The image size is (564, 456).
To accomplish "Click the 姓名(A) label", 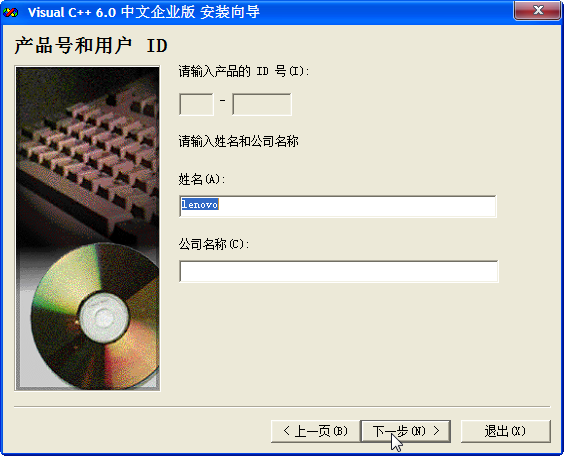I will click(202, 179).
